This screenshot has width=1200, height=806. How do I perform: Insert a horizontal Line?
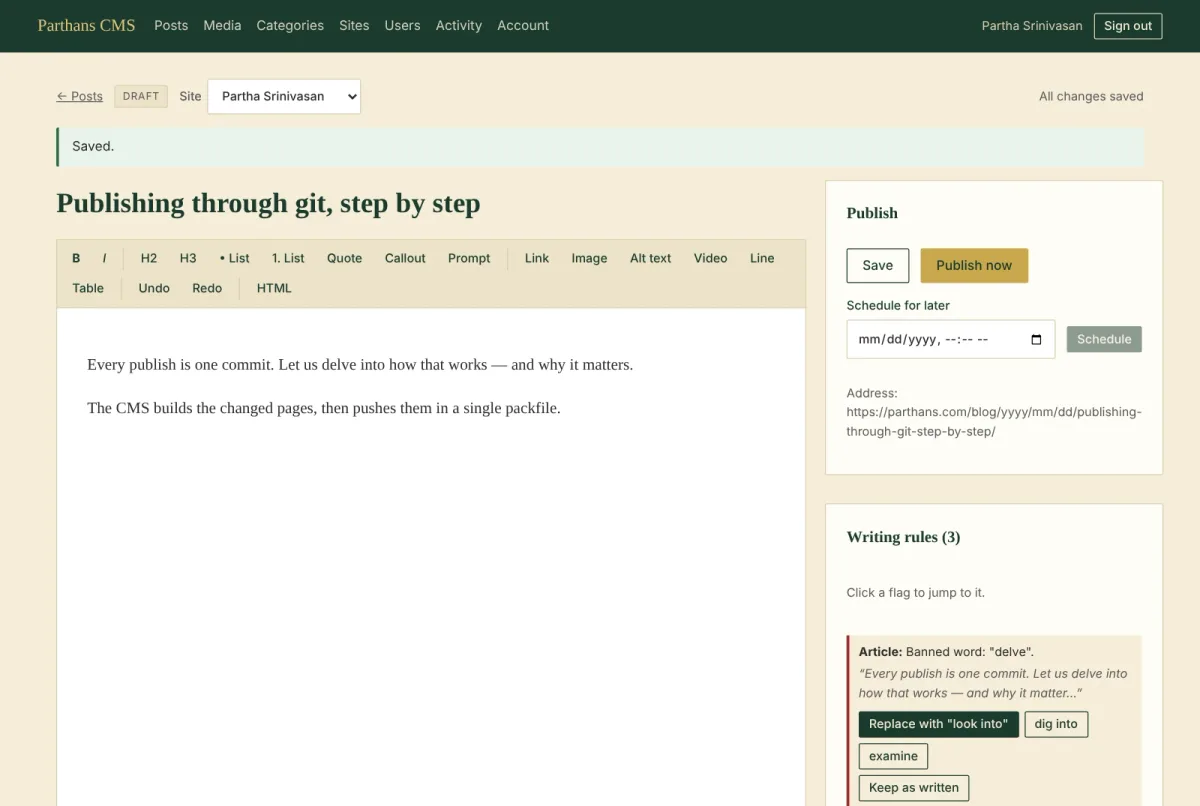(x=762, y=258)
